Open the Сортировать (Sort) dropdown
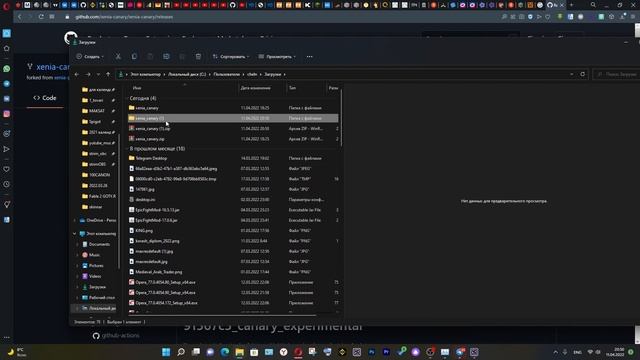Viewport: 640px width, 360px height. coord(231,56)
